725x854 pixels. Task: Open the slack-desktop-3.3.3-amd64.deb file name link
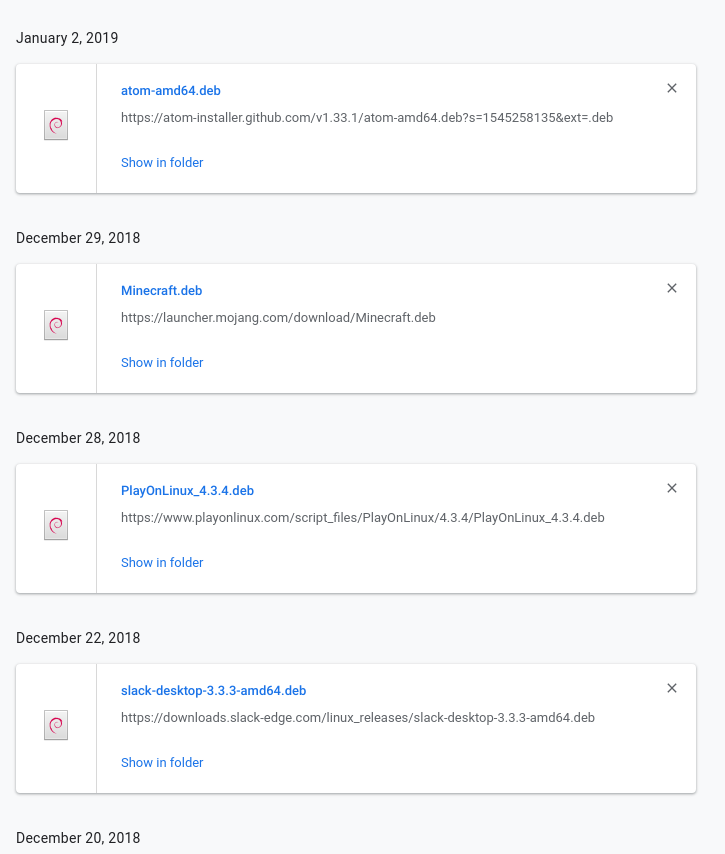(x=213, y=691)
